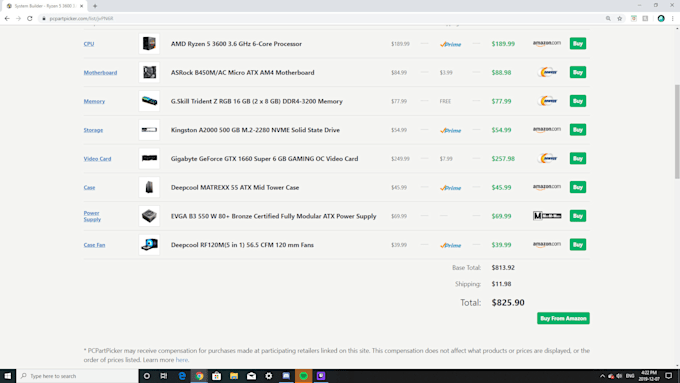This screenshot has width=680, height=383.
Task: Open Microsoft Edge from the taskbar
Action: [182, 376]
